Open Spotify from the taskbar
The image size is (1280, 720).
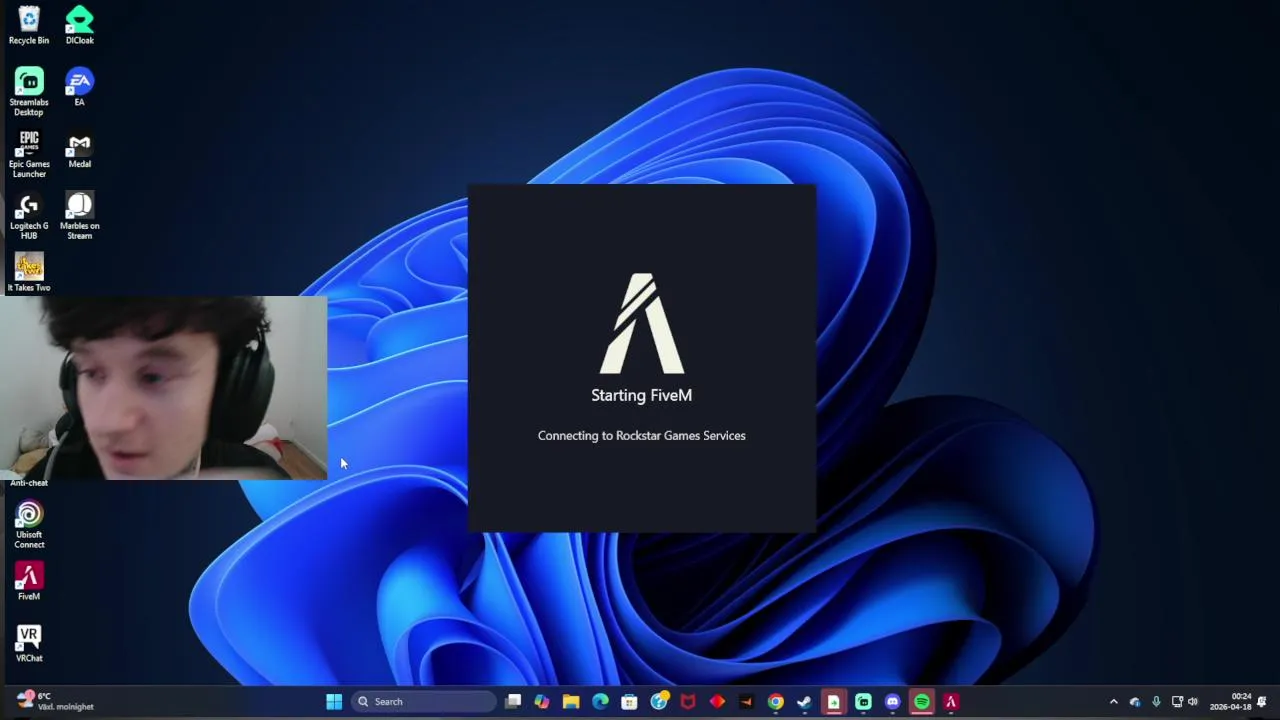(x=921, y=702)
